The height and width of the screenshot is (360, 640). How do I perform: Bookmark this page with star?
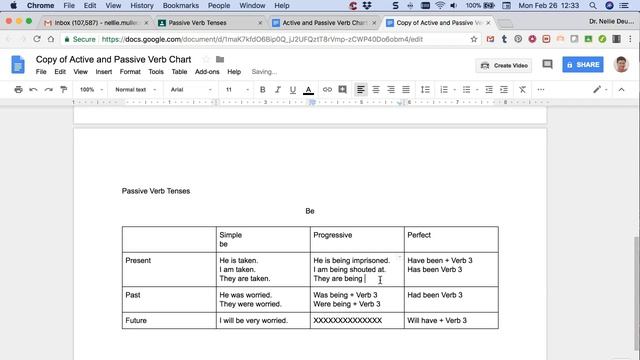pyautogui.click(x=473, y=39)
